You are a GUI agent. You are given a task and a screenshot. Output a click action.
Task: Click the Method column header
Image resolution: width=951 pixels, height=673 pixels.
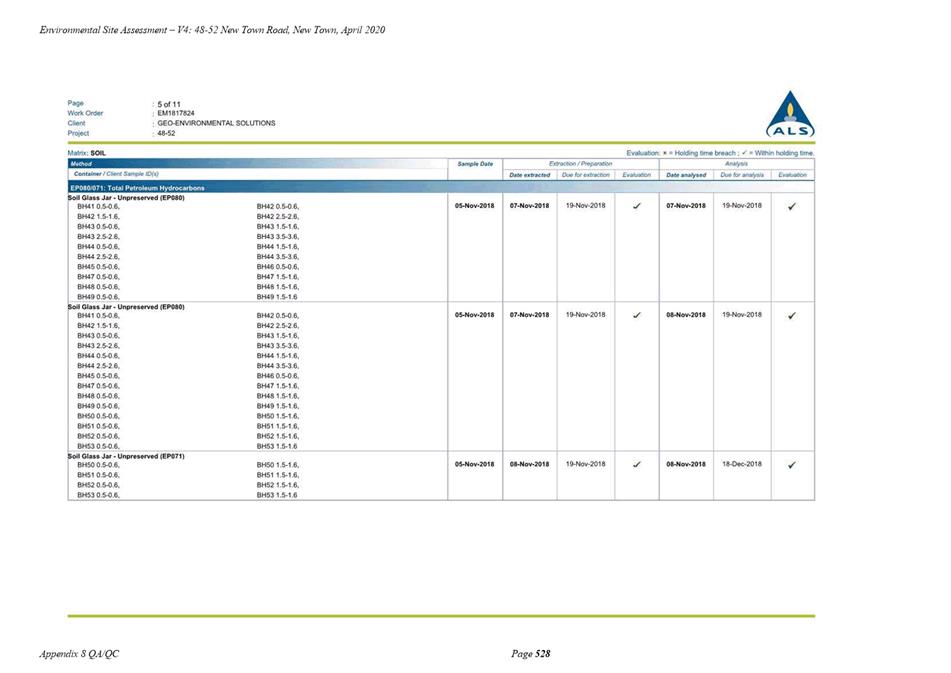[81, 164]
